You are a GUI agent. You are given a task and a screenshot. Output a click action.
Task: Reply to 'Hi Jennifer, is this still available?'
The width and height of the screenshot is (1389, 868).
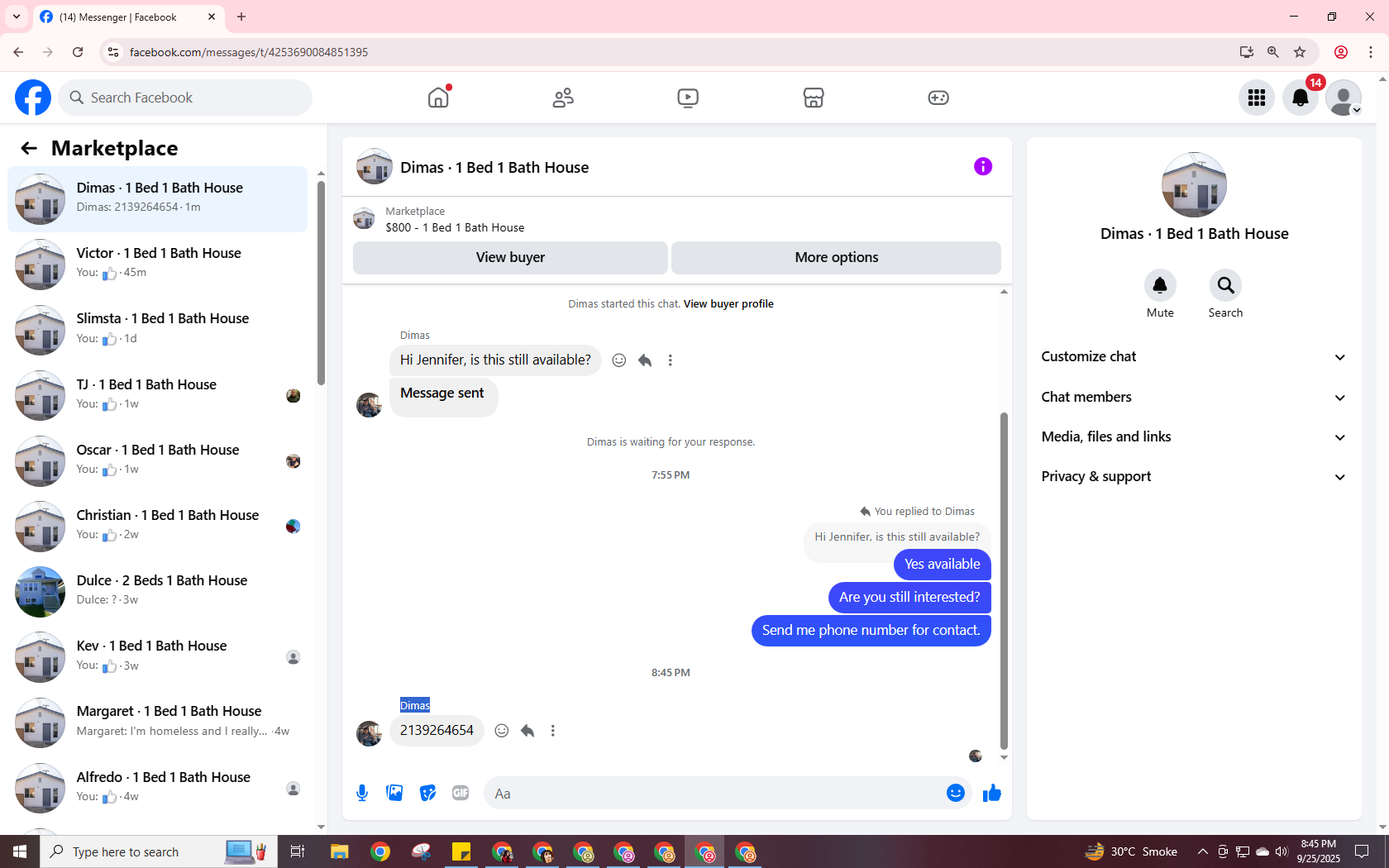(x=645, y=360)
